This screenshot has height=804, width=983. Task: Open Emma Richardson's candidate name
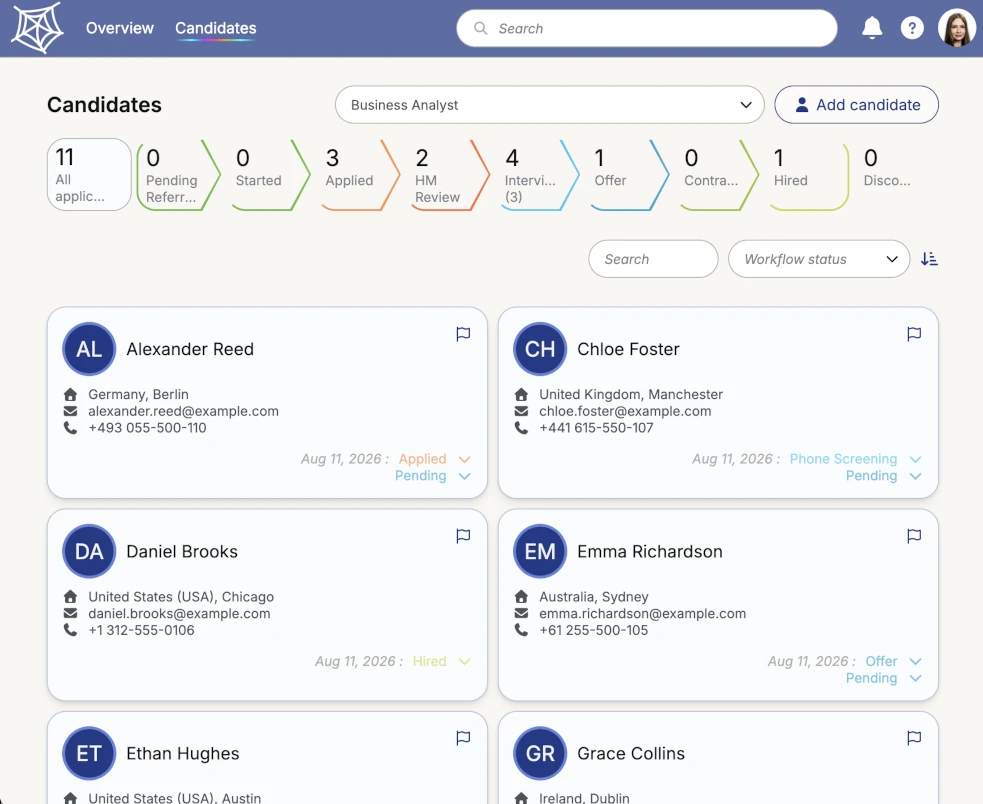coord(649,551)
